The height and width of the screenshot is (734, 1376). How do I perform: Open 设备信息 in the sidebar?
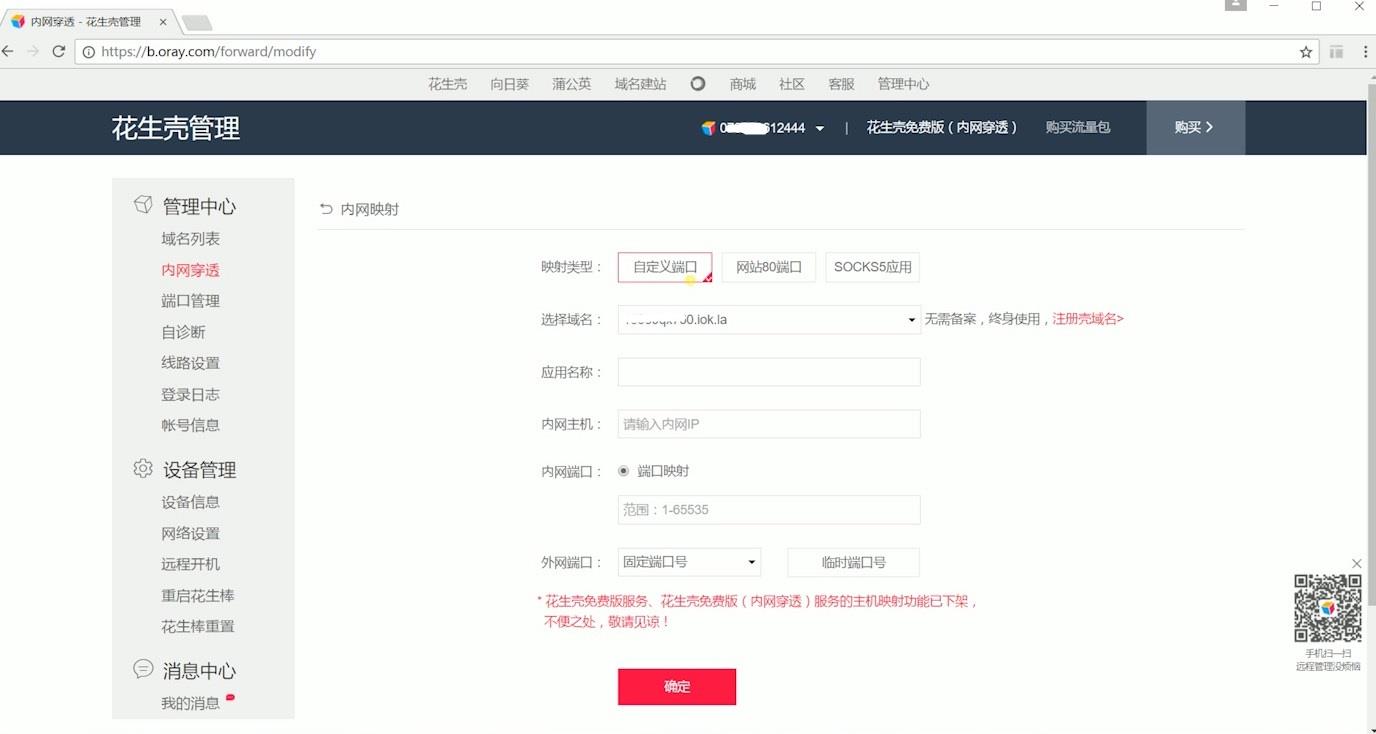(x=190, y=502)
